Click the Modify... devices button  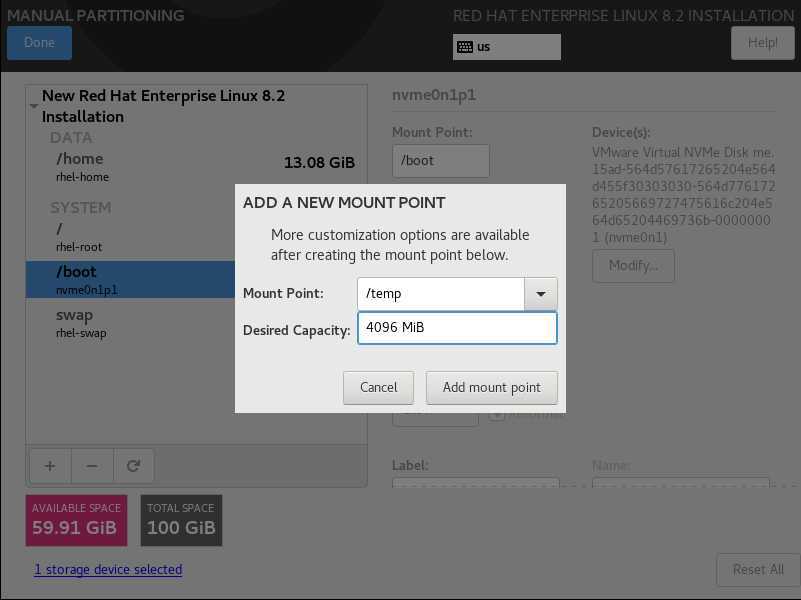click(x=633, y=266)
